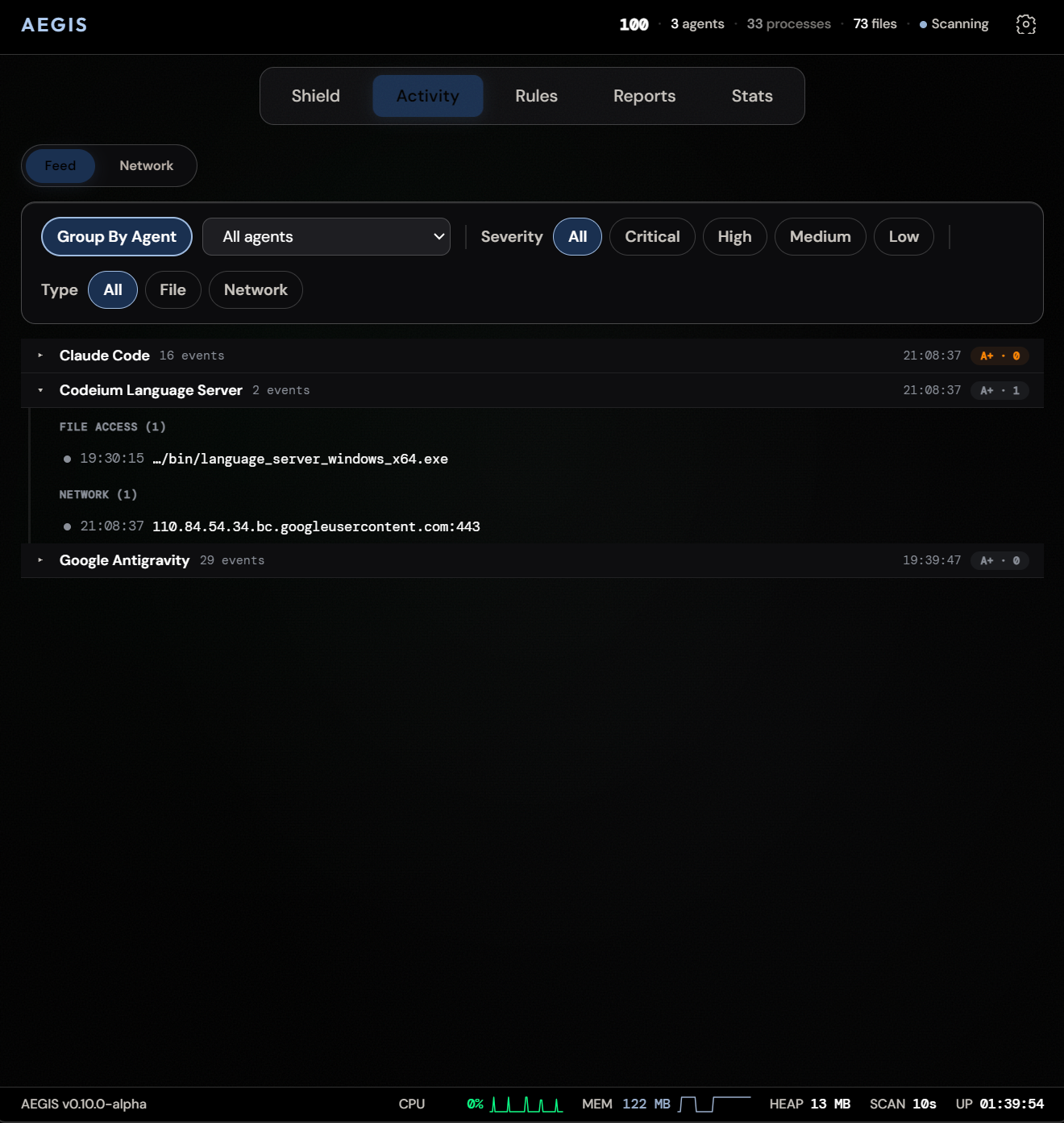
Task: Select the googleusercontent.com network event
Action: 315,526
